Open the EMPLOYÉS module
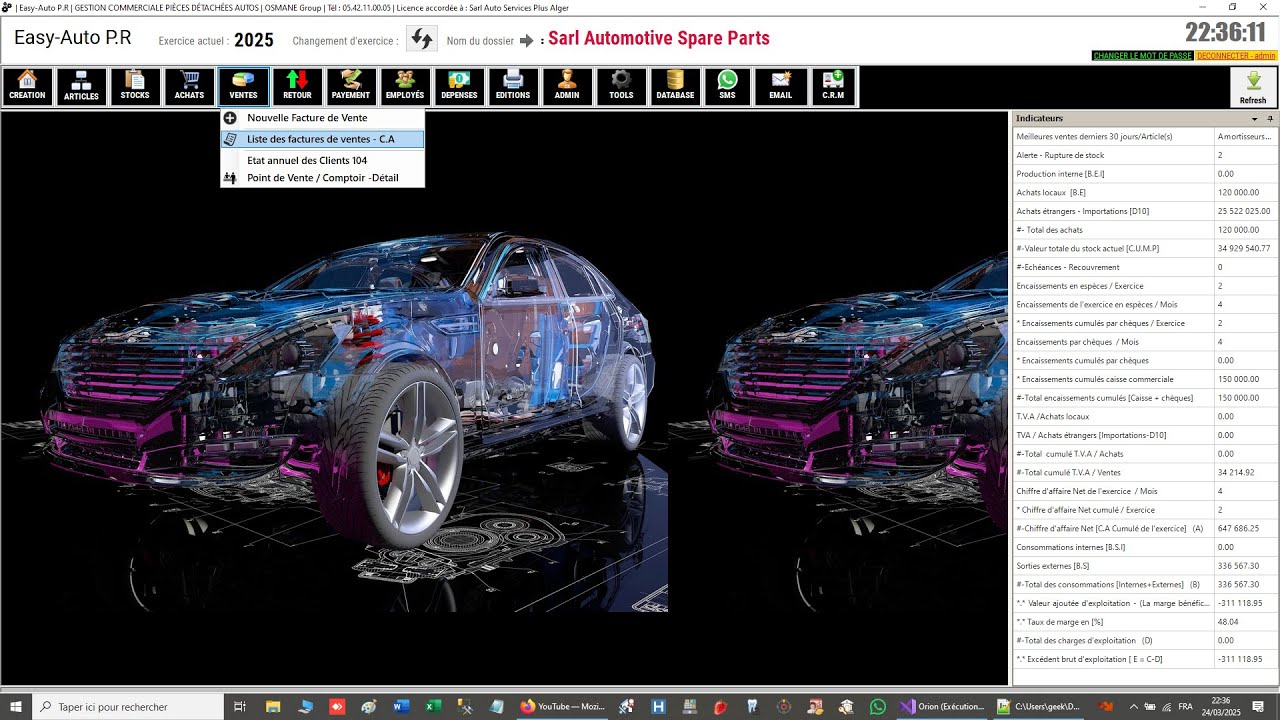This screenshot has width=1280, height=720. pos(405,87)
